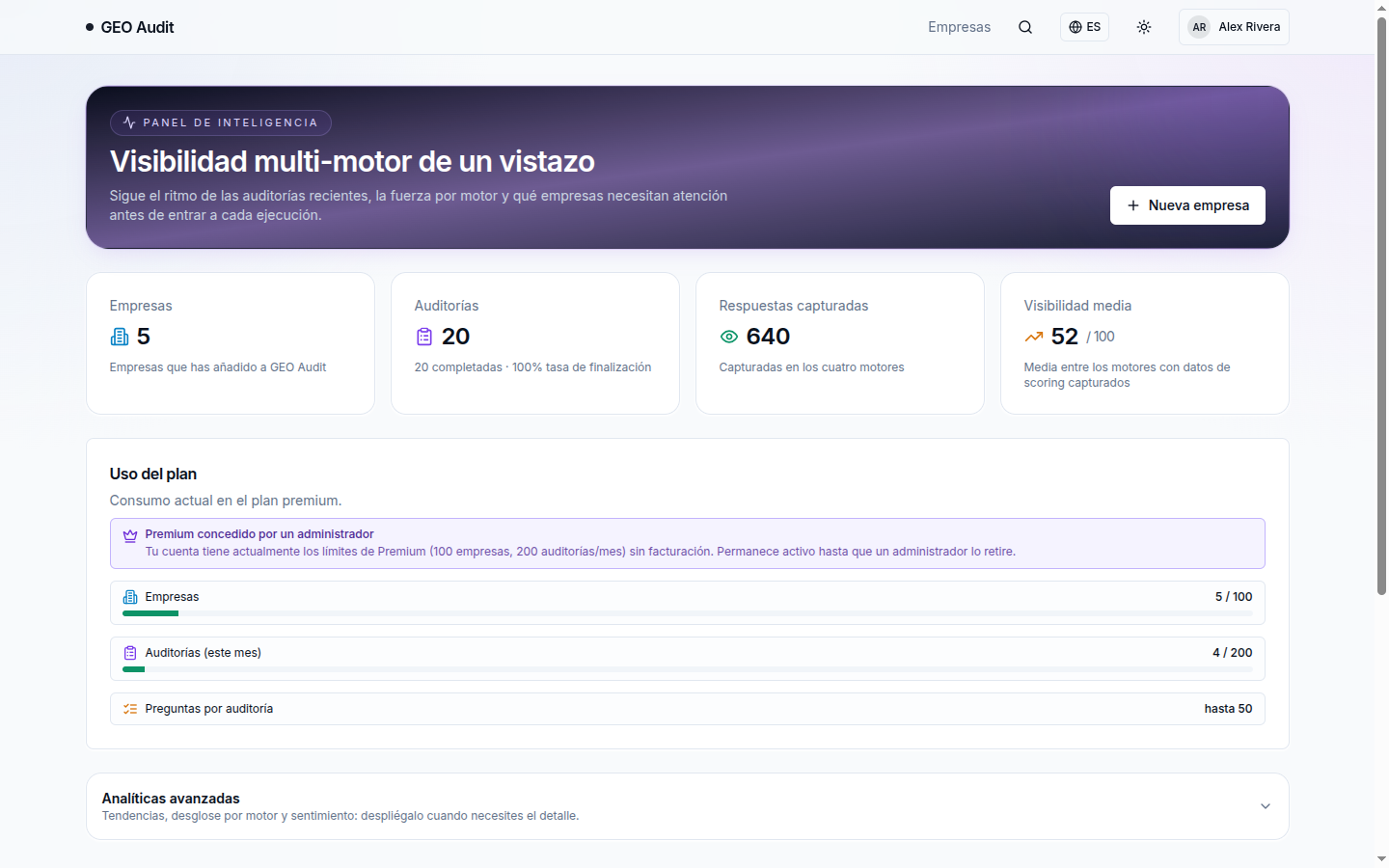The height and width of the screenshot is (868, 1389).
Task: Click the 'Visibilidad media' card label
Action: coord(1077,306)
